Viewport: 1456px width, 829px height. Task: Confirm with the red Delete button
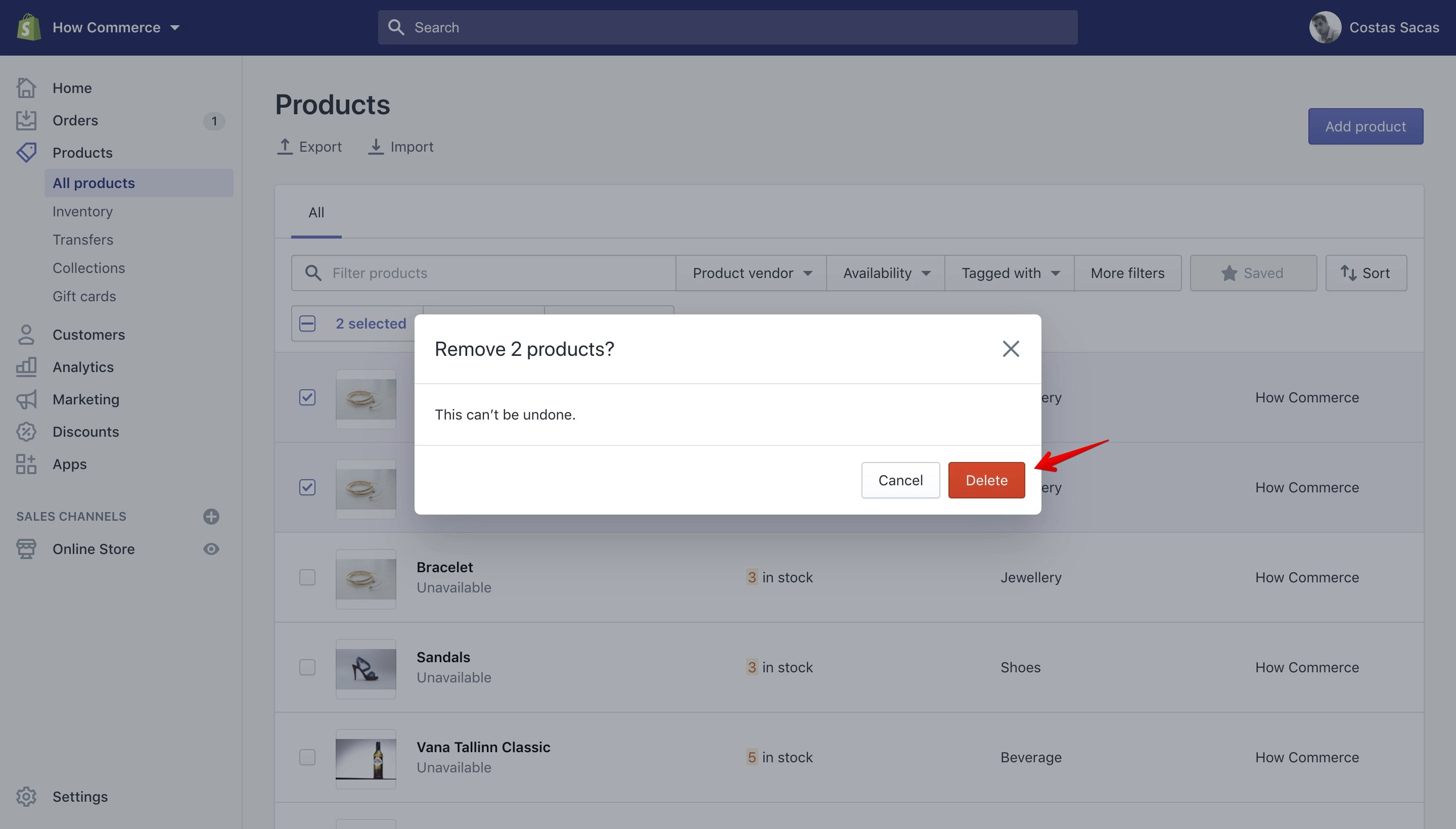pos(986,480)
